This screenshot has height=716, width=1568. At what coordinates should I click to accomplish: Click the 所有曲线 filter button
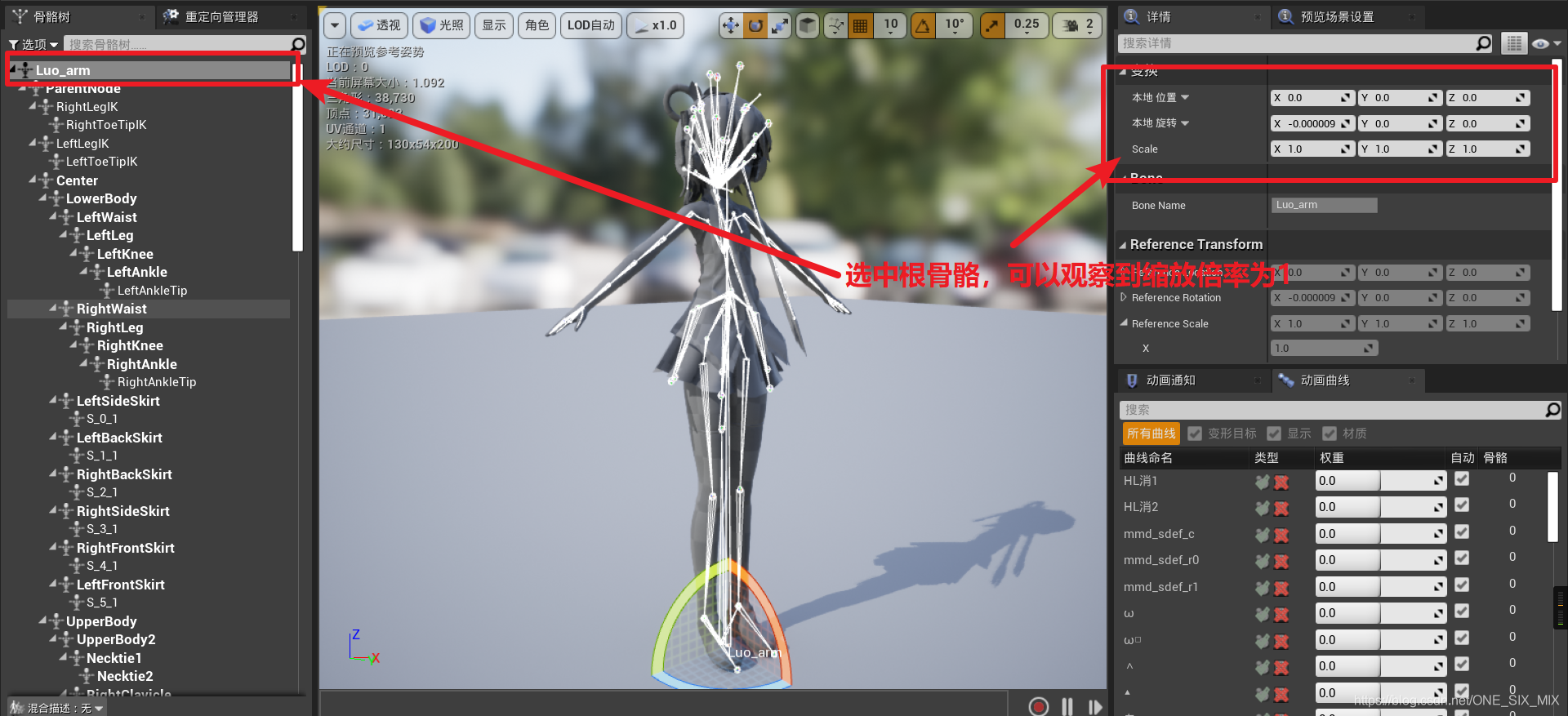click(1151, 434)
